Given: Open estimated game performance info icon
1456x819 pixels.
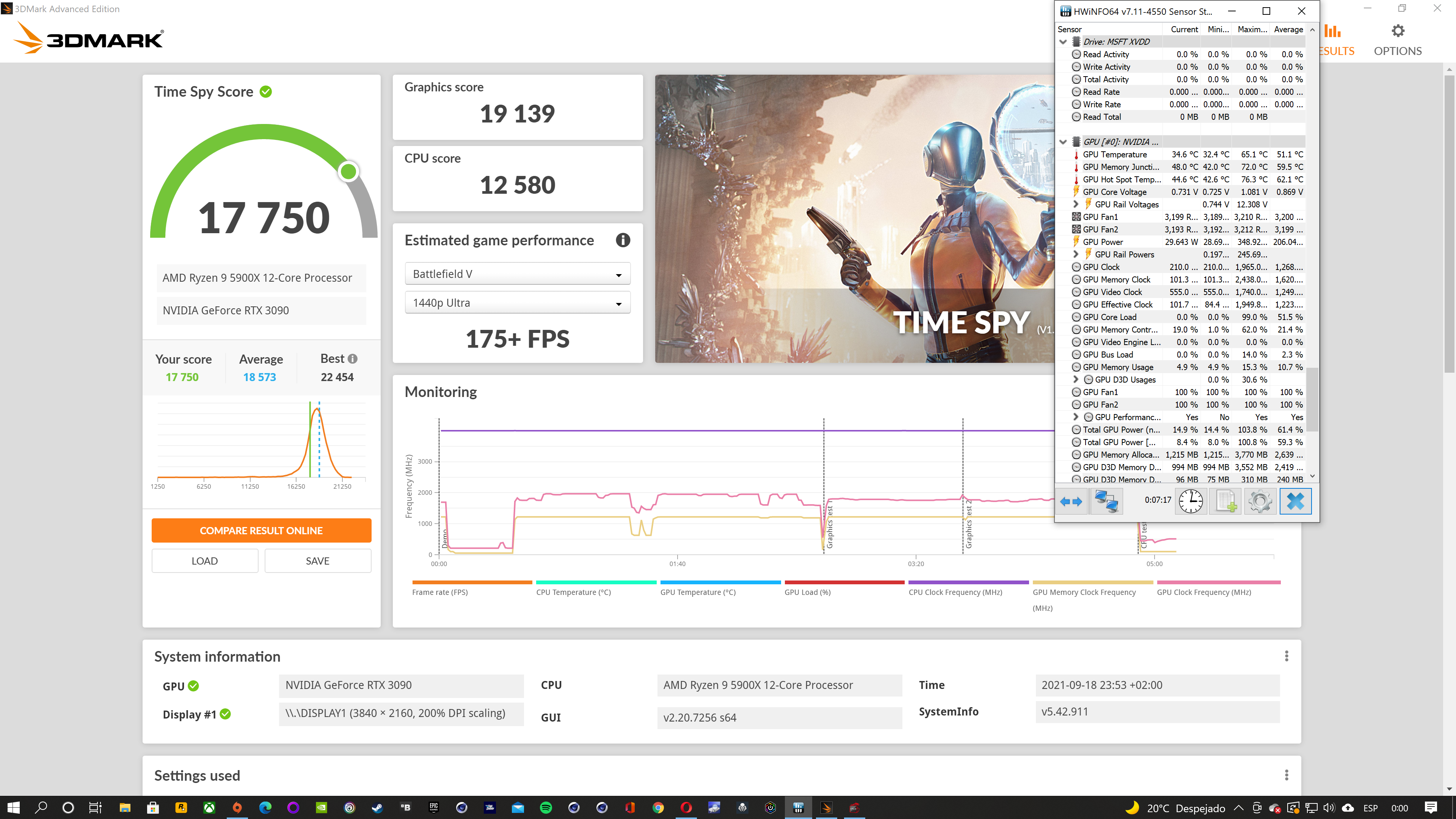Looking at the screenshot, I should pyautogui.click(x=622, y=240).
